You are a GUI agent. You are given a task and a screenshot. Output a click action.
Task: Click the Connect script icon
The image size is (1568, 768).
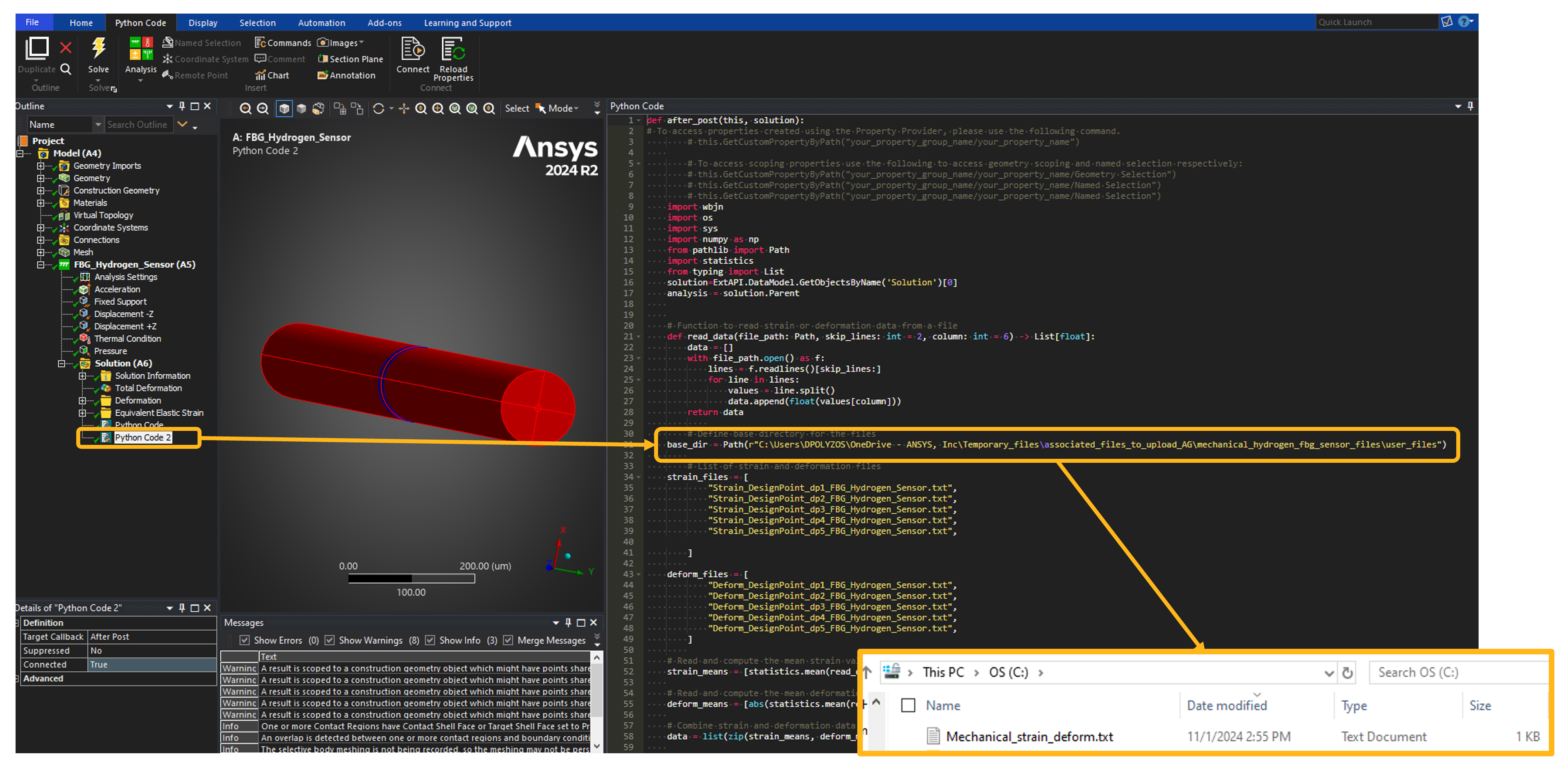click(x=412, y=49)
